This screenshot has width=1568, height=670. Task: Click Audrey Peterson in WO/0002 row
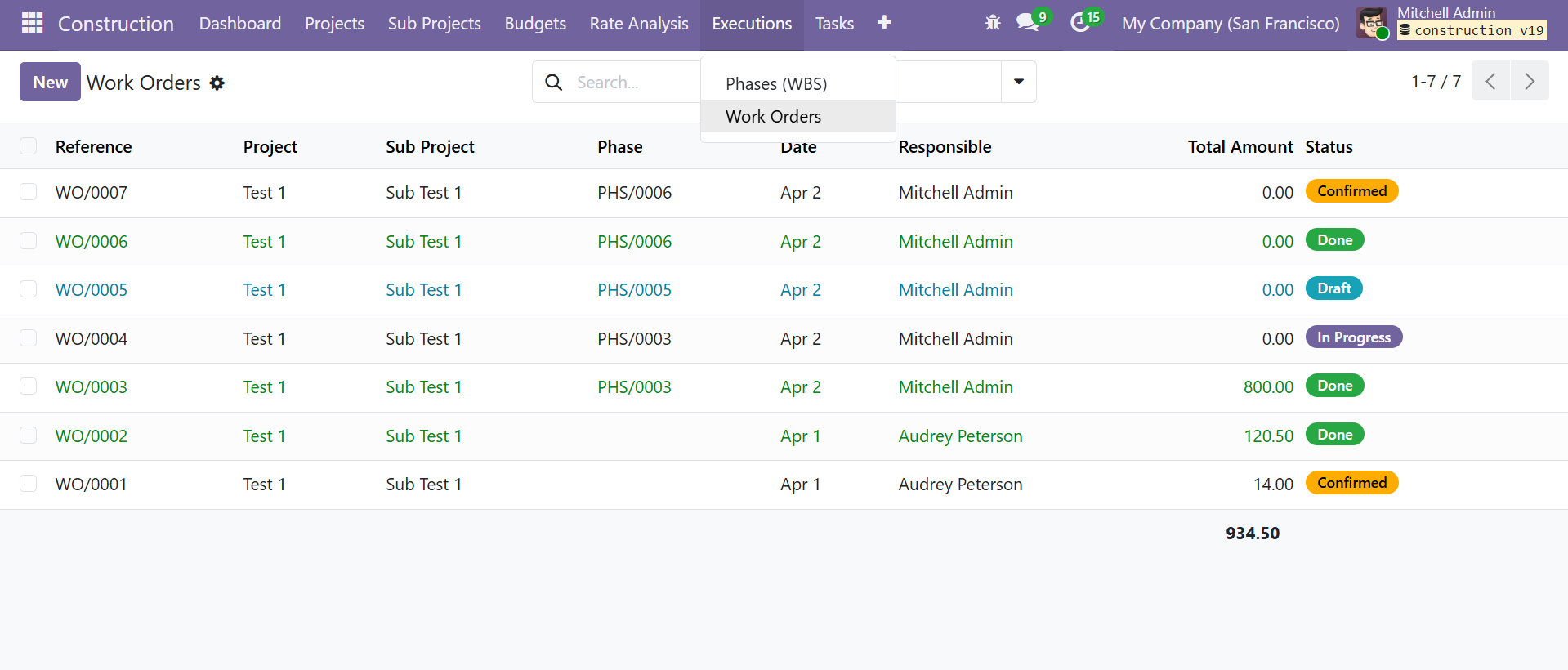[960, 436]
